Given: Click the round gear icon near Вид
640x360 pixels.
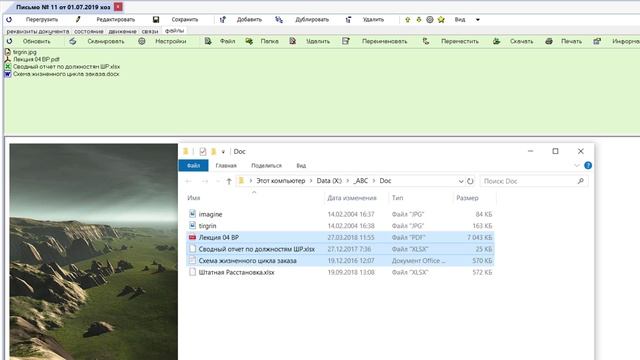Looking at the screenshot, I should coord(430,20).
